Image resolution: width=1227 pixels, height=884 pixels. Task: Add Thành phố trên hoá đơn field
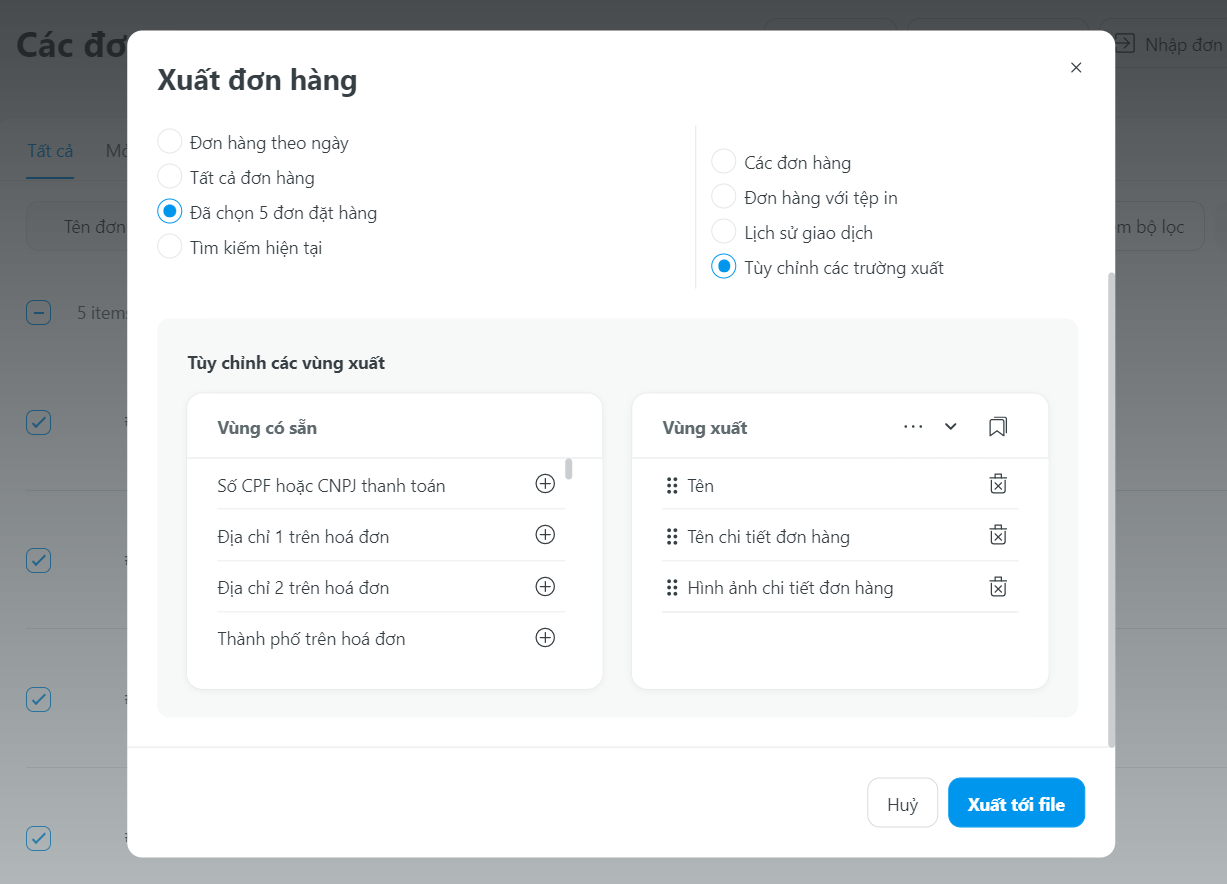pos(545,637)
